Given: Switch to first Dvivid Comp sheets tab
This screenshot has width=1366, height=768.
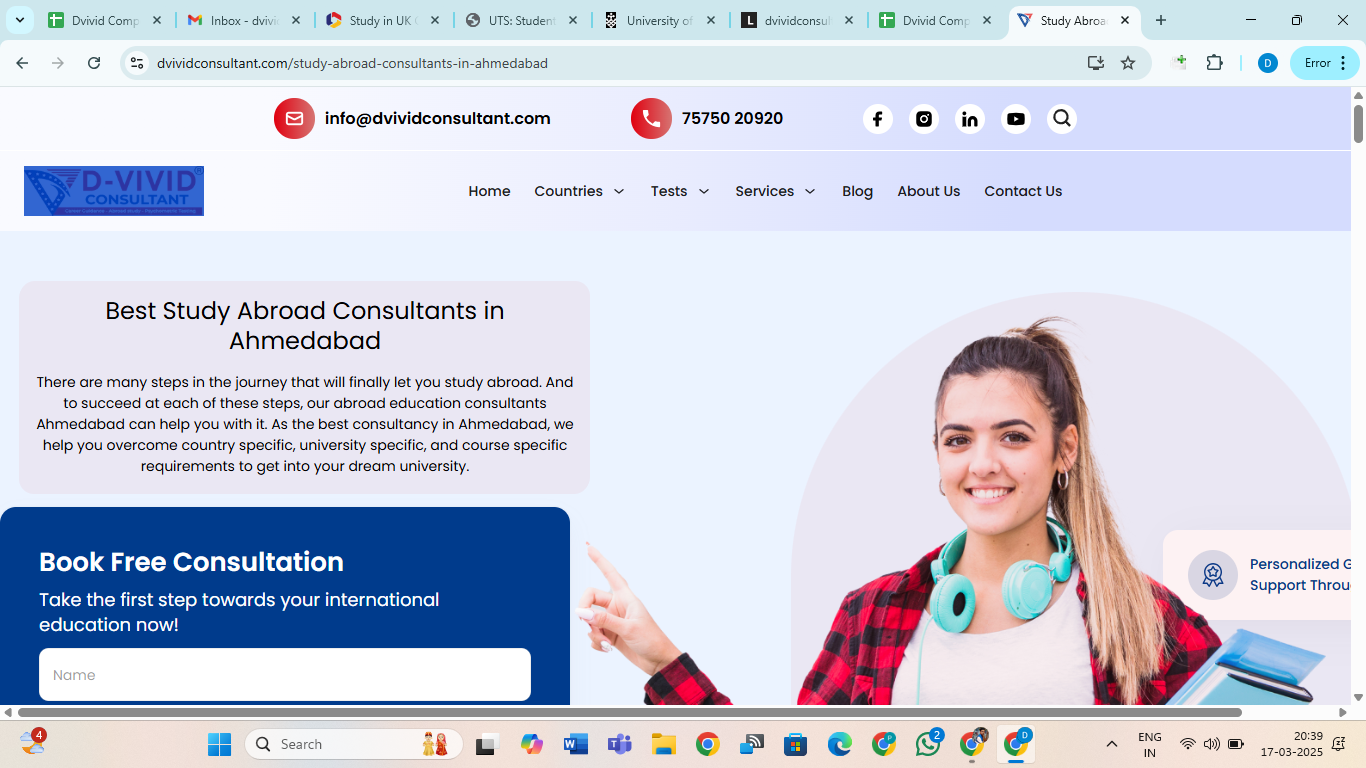Looking at the screenshot, I should [x=104, y=20].
